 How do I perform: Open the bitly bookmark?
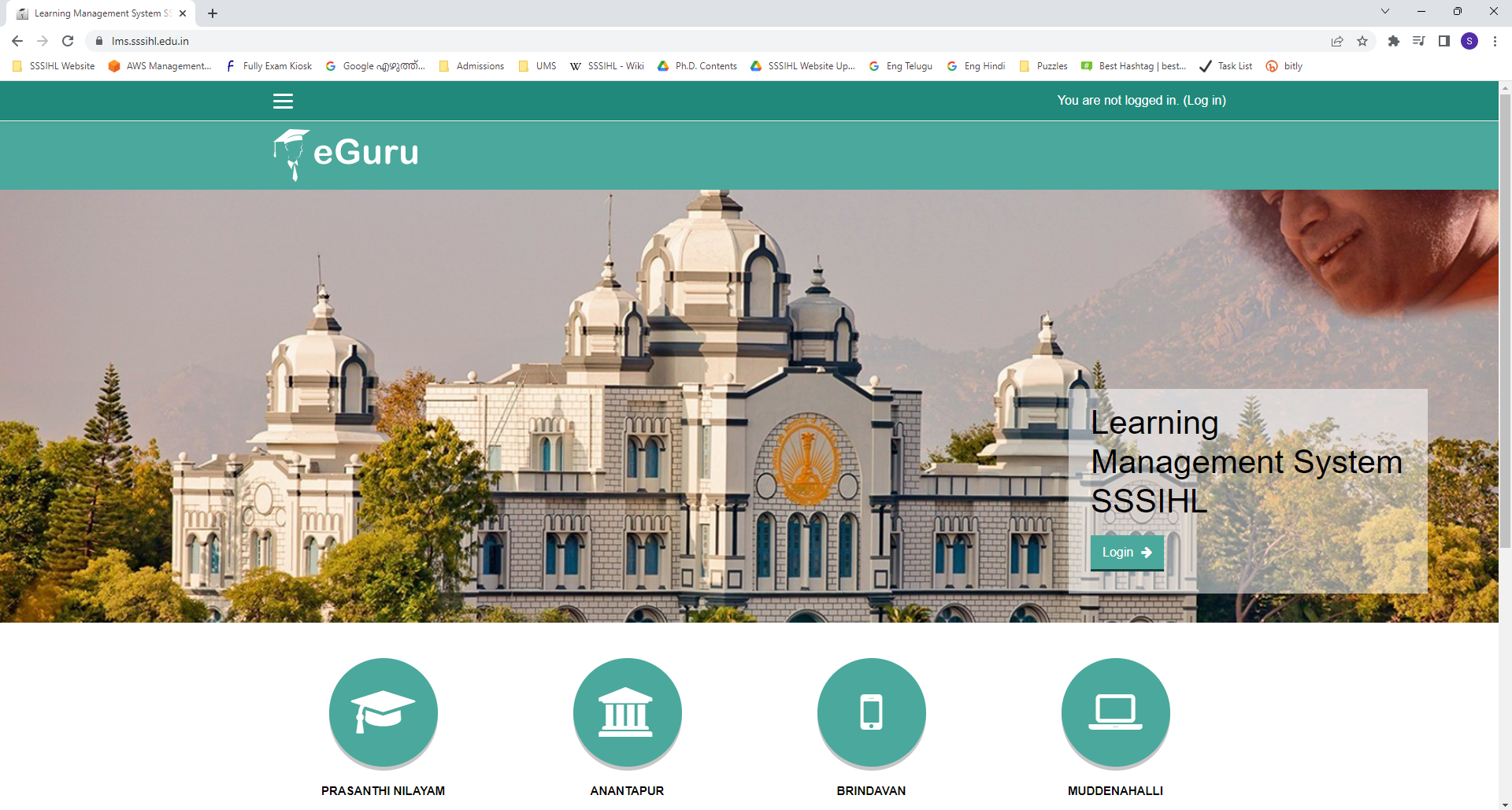[x=1284, y=66]
